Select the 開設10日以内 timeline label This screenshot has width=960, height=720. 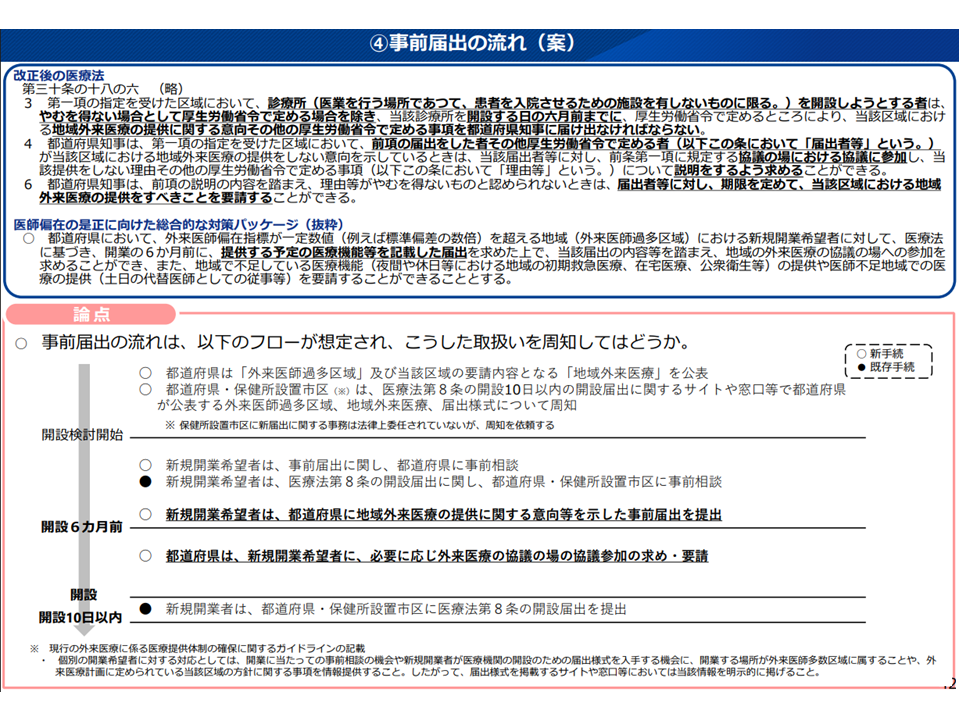pos(80,616)
